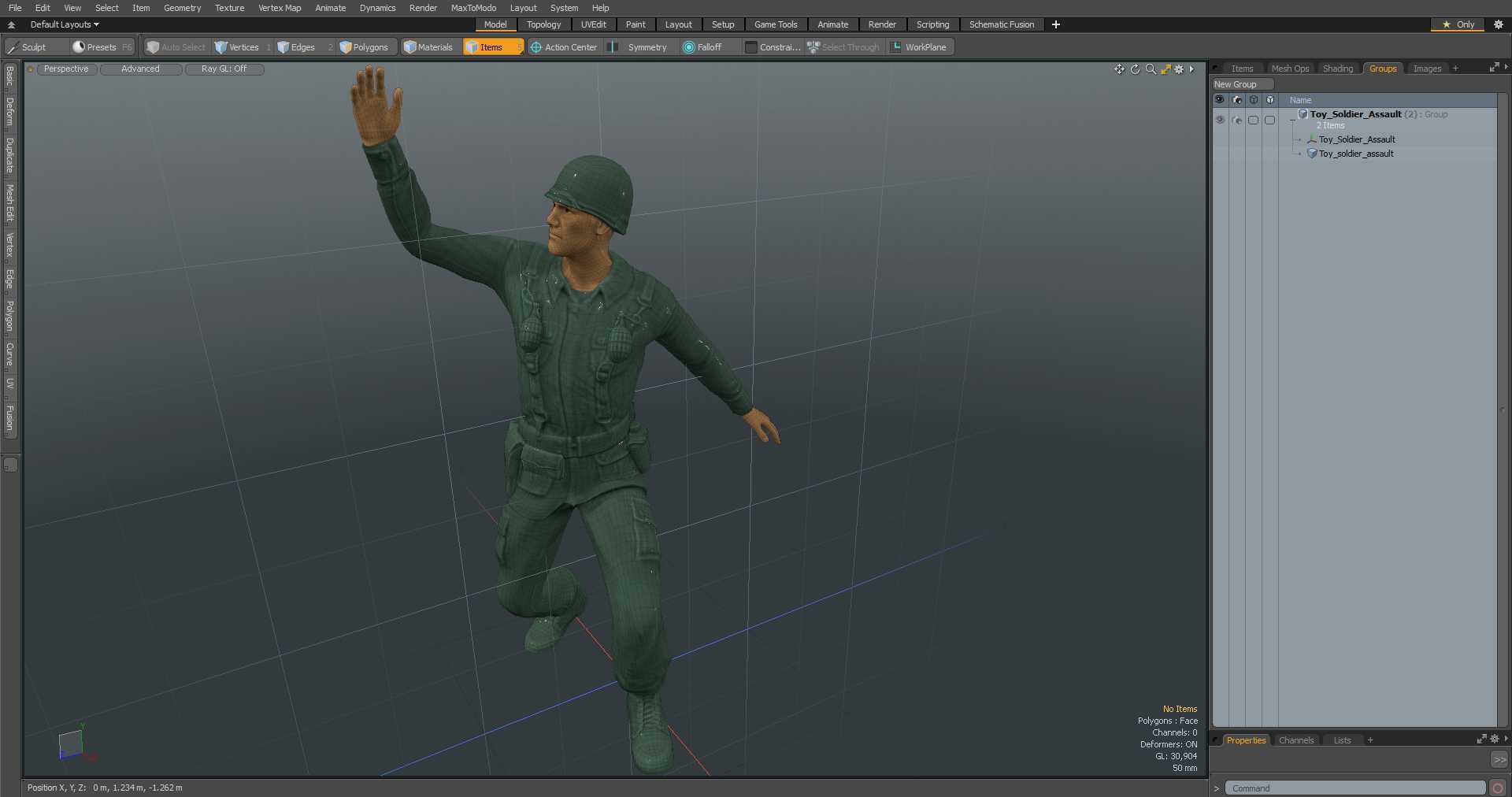Open the MaxToModo menu
This screenshot has width=1512, height=797.
click(473, 8)
